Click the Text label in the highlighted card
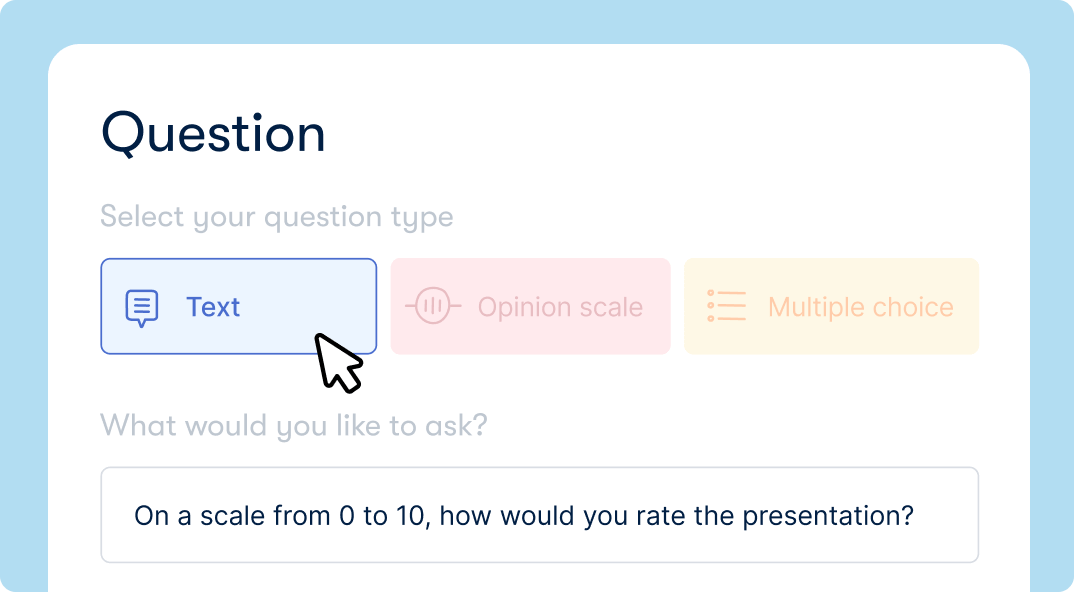 point(213,306)
